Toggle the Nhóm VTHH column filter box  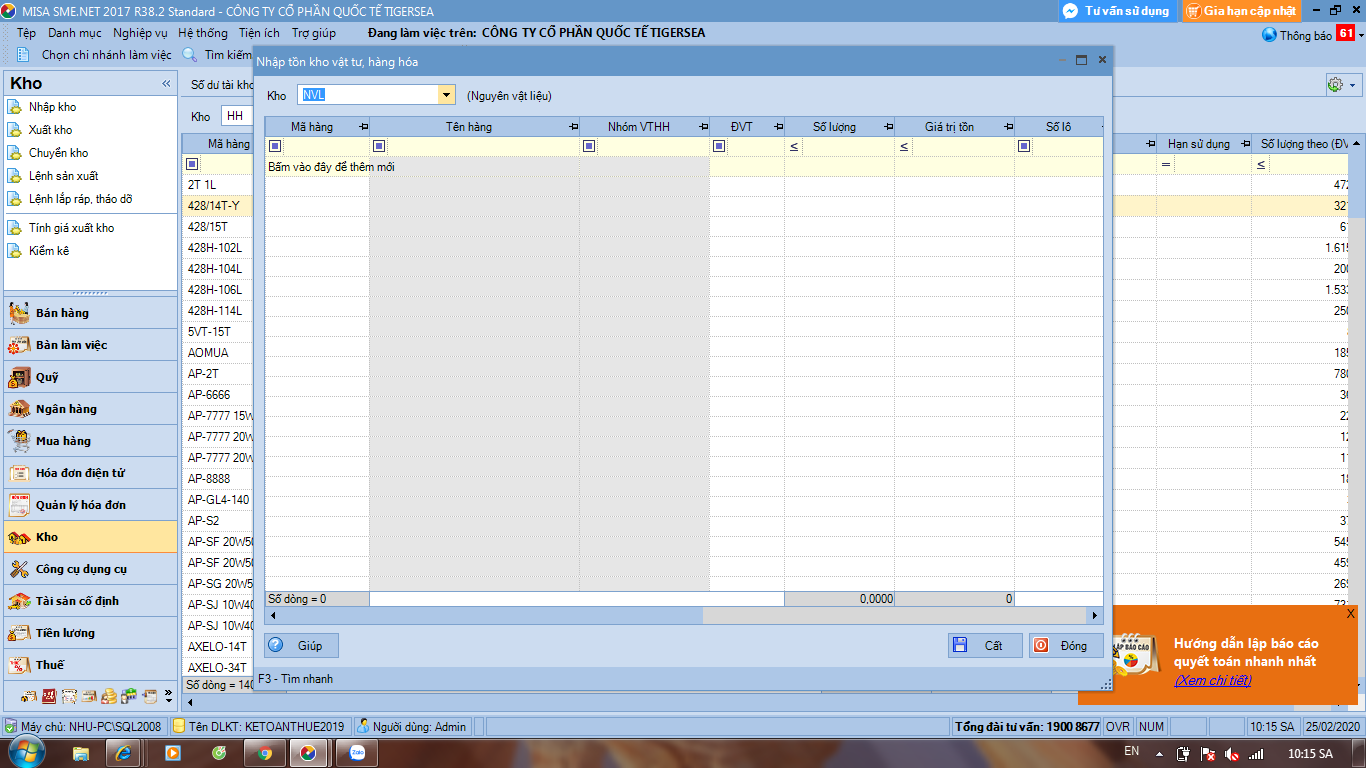point(589,147)
